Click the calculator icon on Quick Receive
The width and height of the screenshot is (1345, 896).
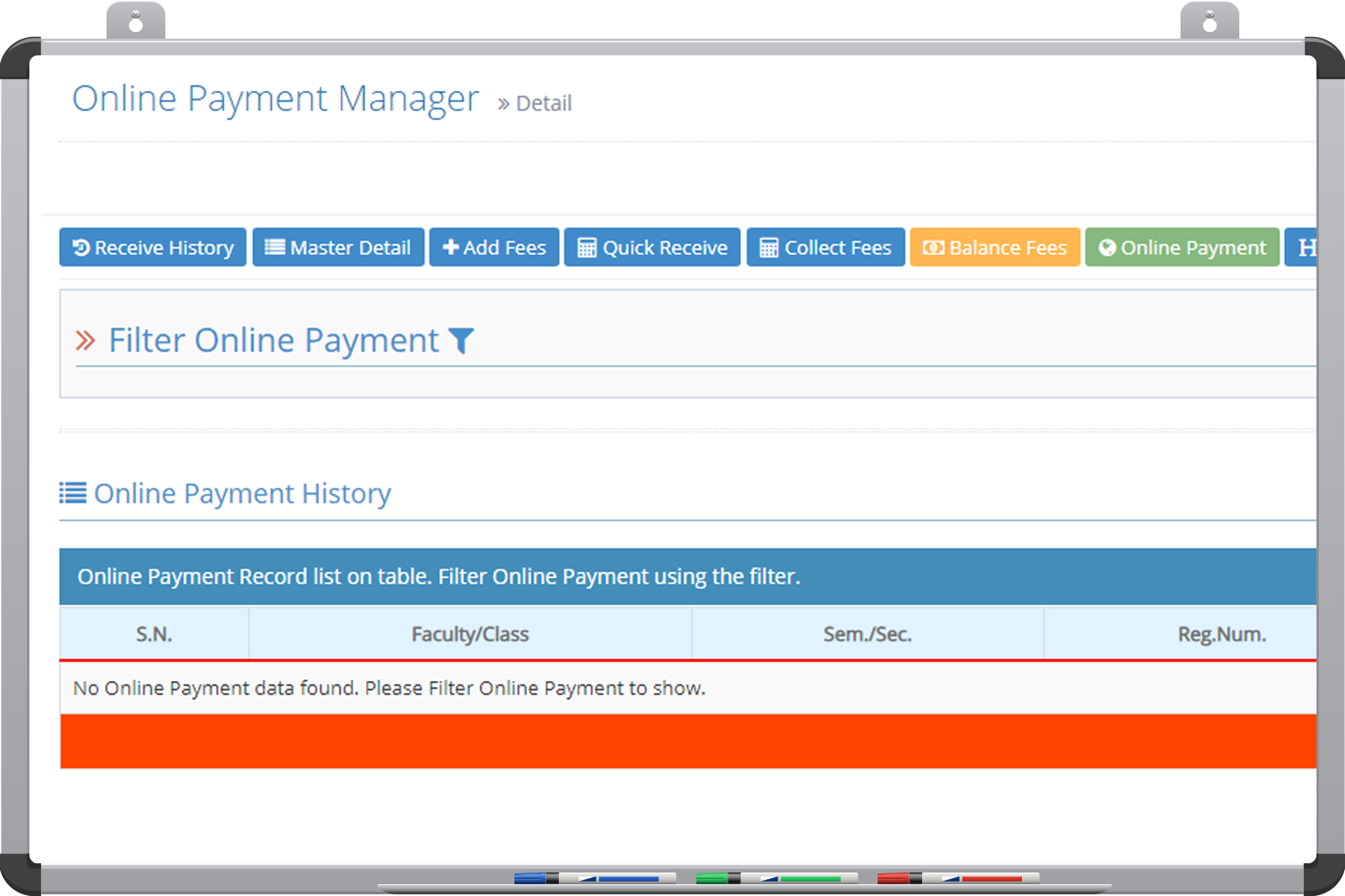coord(586,247)
